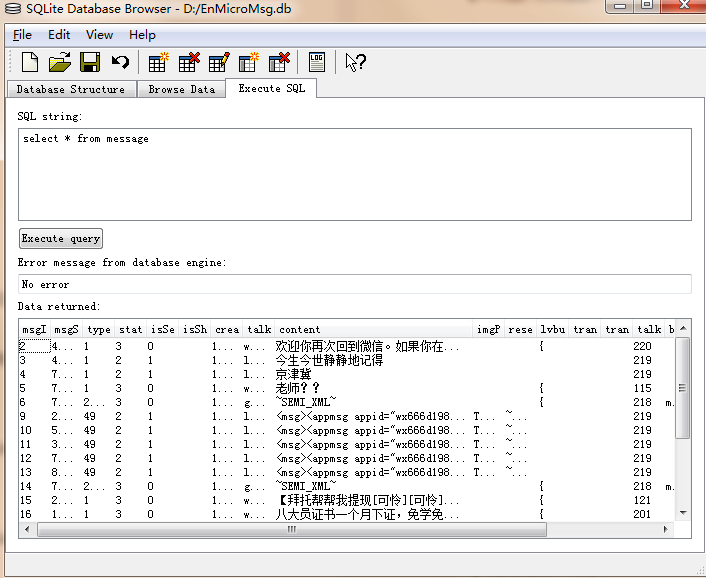Viewport: 706px width, 578px height.
Task: Click the Modify Table pencil icon
Action: (219, 62)
